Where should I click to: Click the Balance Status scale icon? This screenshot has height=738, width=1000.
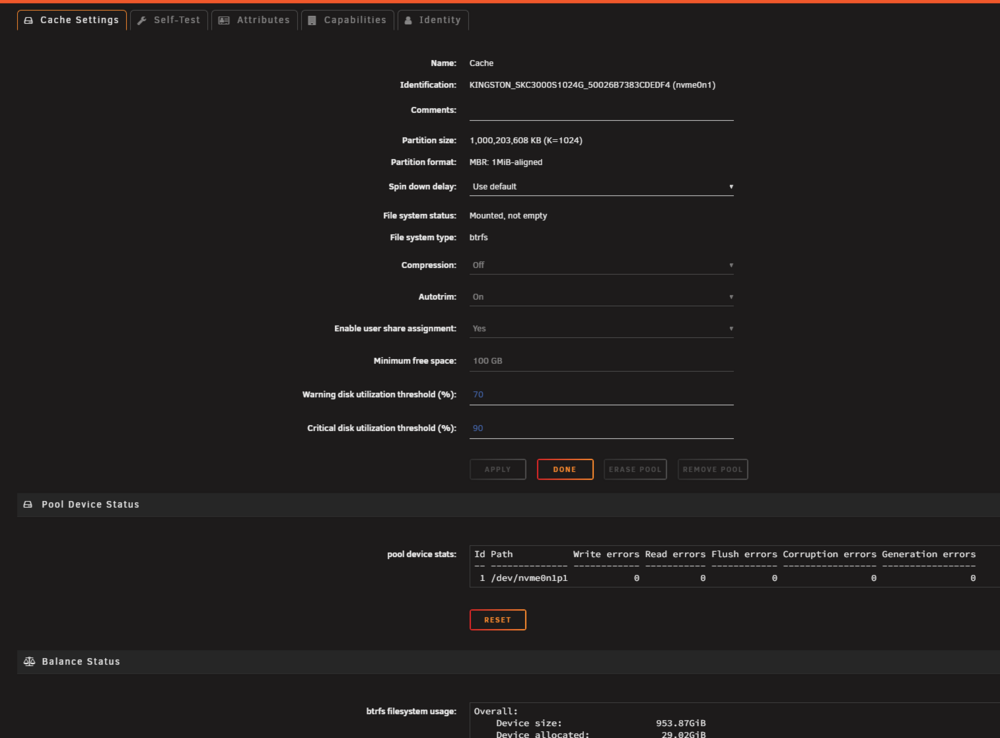[x=29, y=661]
